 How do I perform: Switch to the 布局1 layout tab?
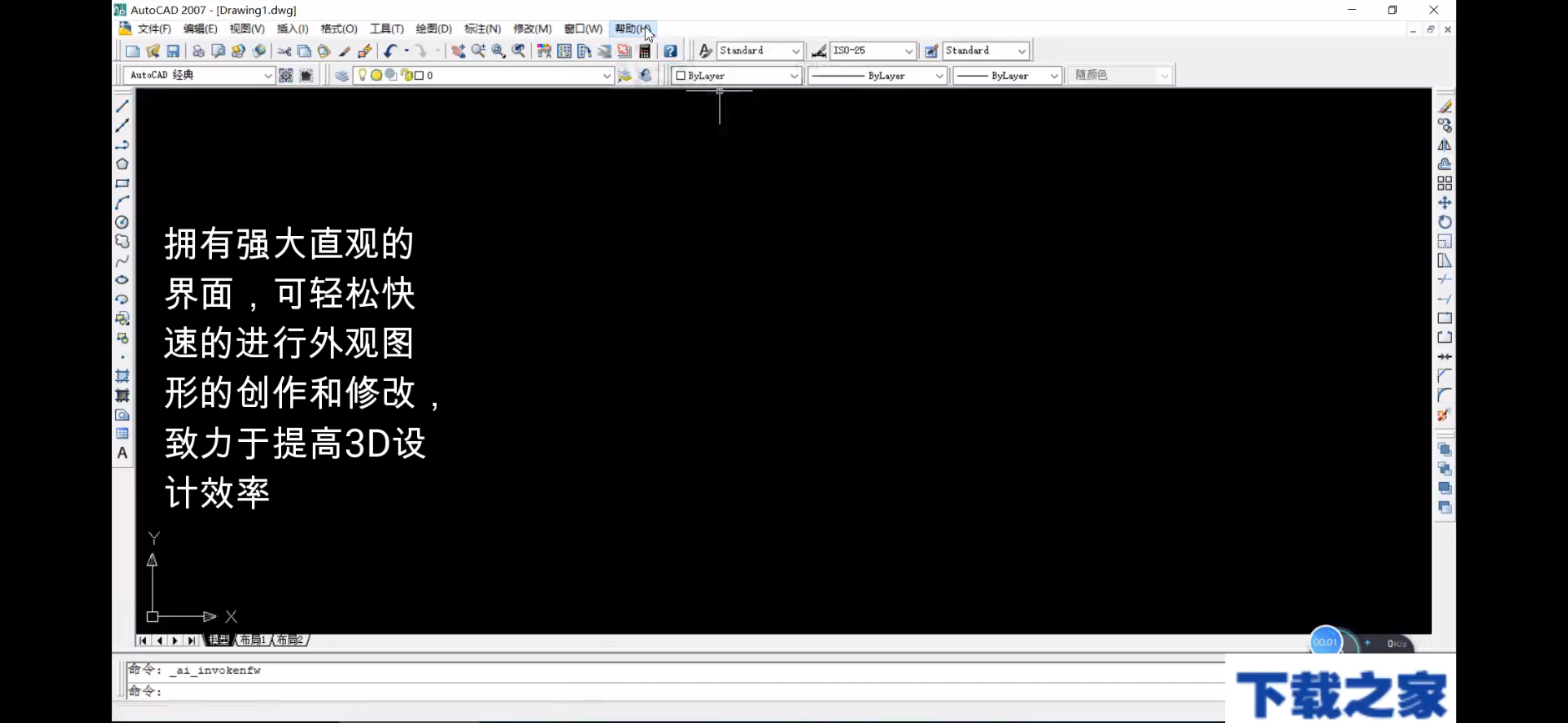click(253, 640)
